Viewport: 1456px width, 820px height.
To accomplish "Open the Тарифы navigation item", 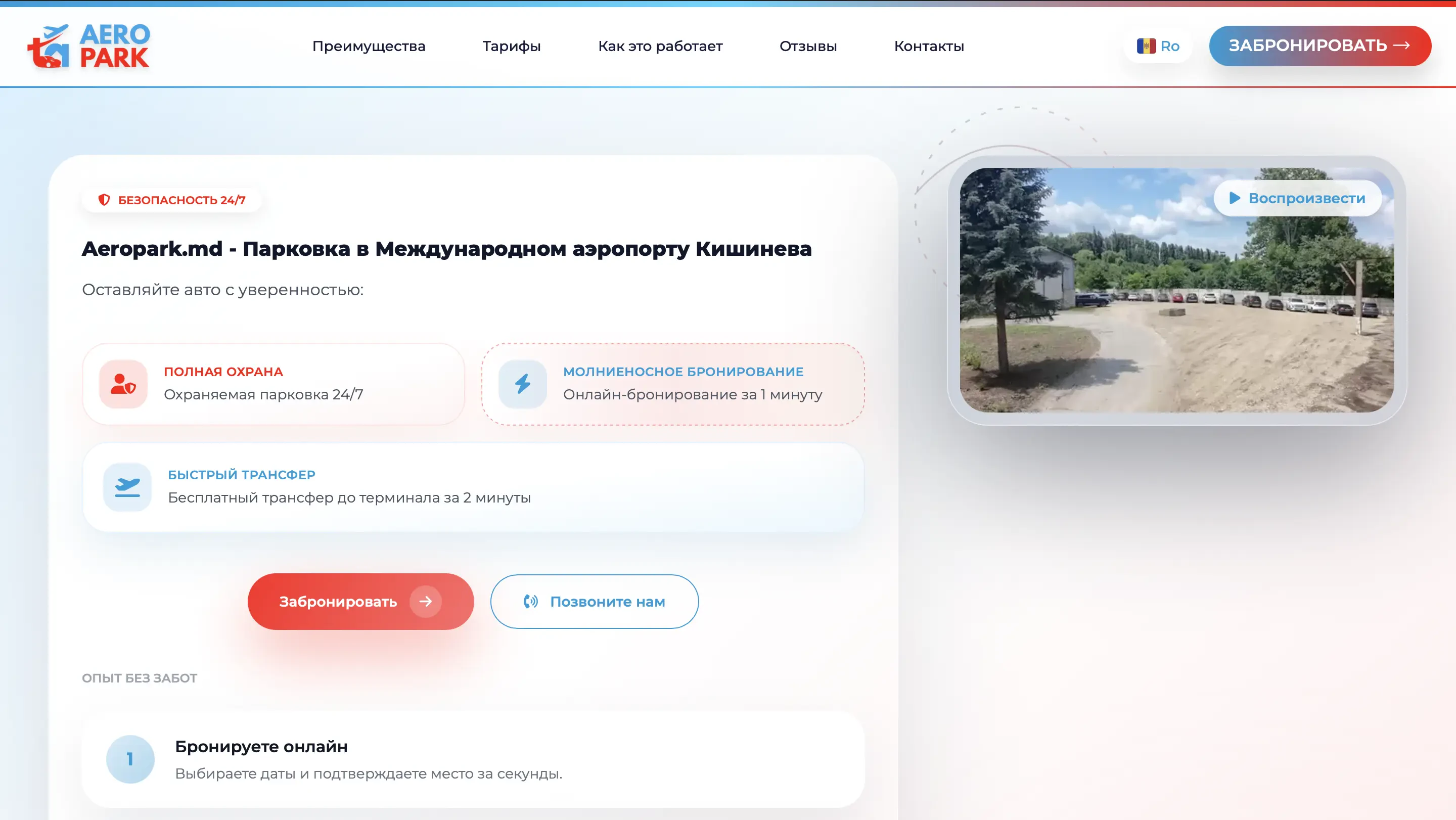I will point(511,47).
